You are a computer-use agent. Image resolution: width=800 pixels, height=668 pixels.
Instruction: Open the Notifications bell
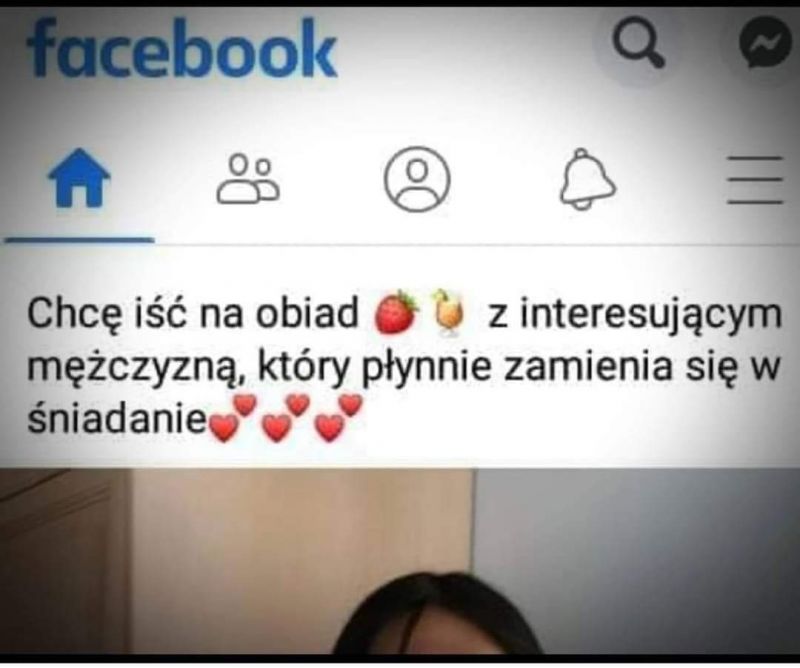click(x=588, y=179)
